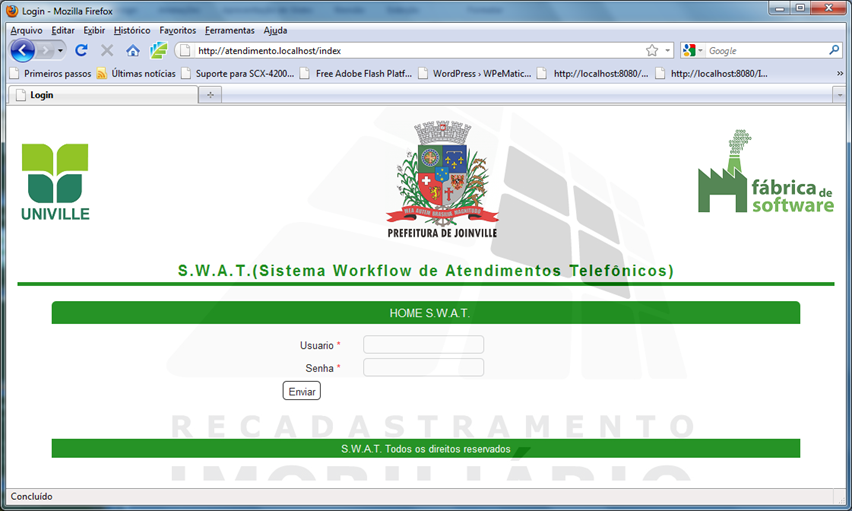The image size is (852, 511).
Task: Open the back/forward history dropdown arrow
Action: 60,51
